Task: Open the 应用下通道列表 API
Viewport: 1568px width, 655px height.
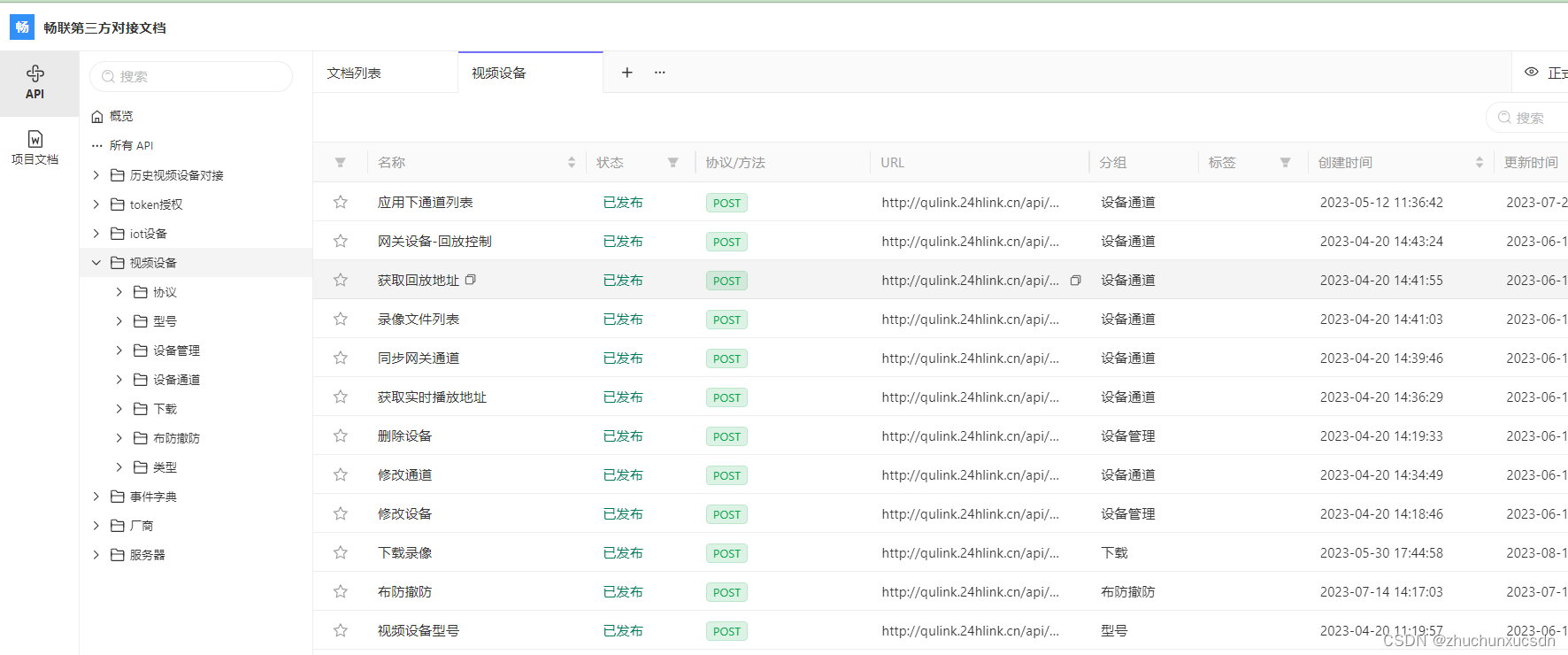Action: pyautogui.click(x=426, y=202)
